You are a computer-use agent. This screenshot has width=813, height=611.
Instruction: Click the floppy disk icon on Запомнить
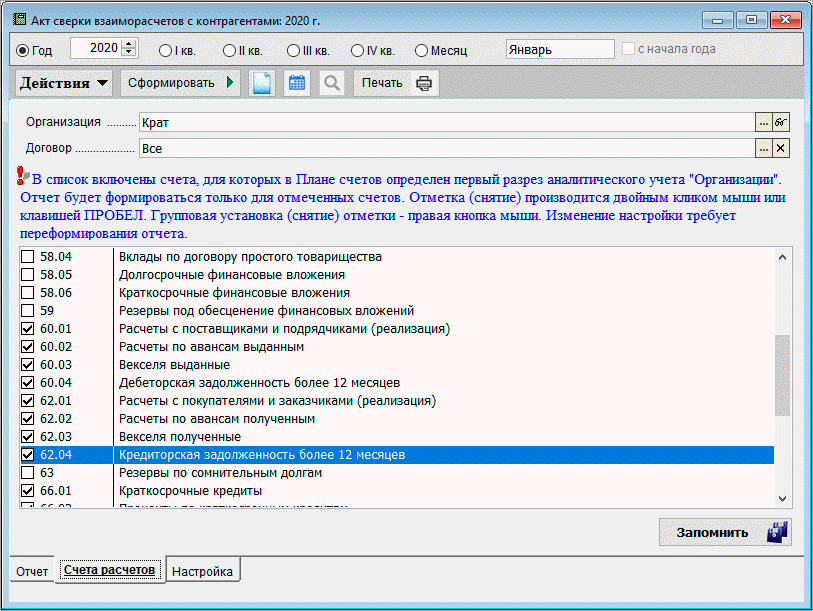click(x=777, y=532)
